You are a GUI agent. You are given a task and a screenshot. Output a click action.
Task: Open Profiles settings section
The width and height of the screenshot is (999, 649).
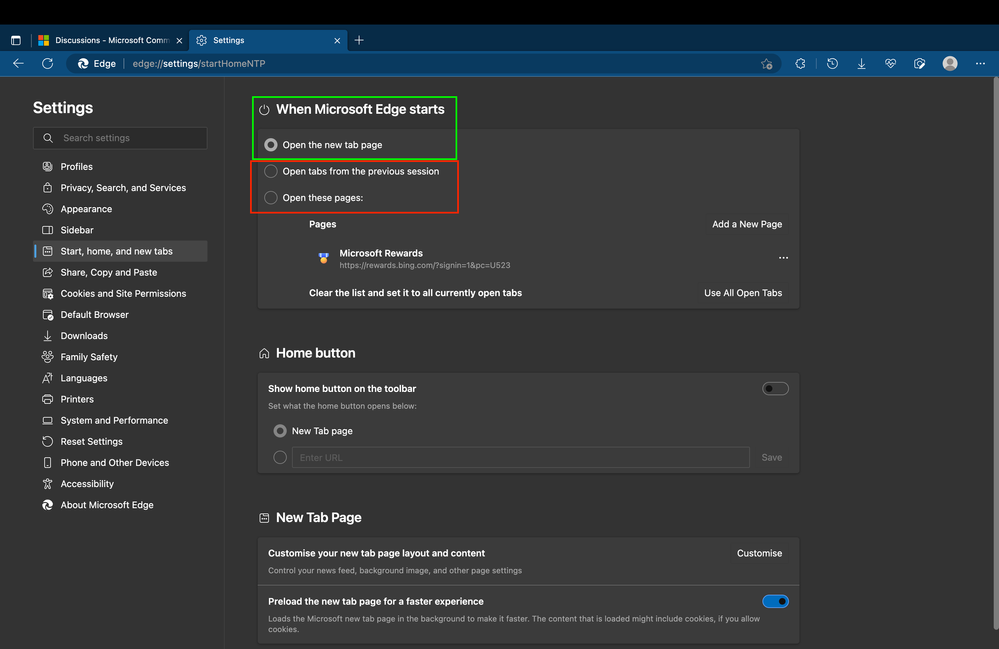(x=120, y=166)
